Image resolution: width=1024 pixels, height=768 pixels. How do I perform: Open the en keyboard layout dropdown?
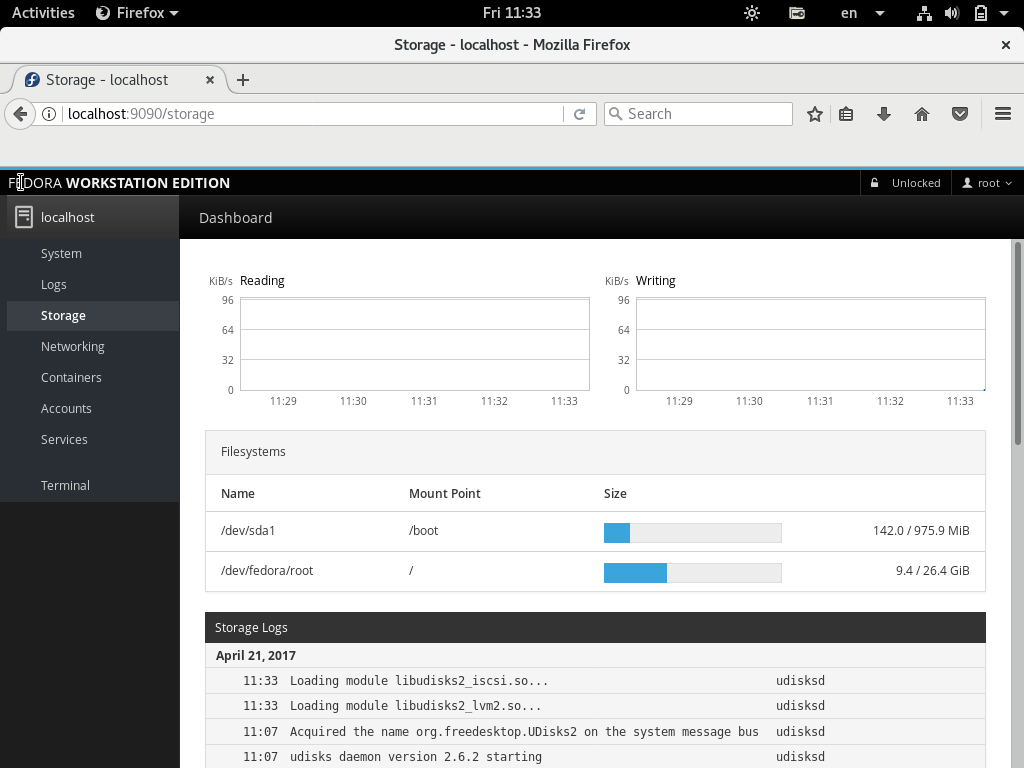click(x=862, y=13)
